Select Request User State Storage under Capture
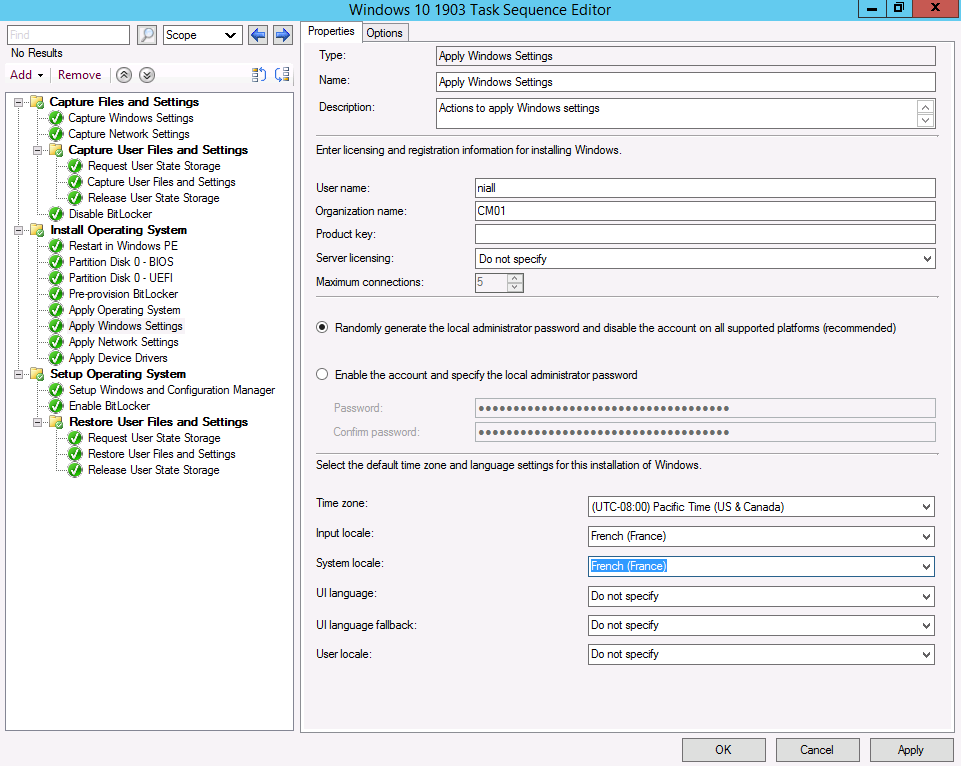The width and height of the screenshot is (961, 766). coord(154,166)
